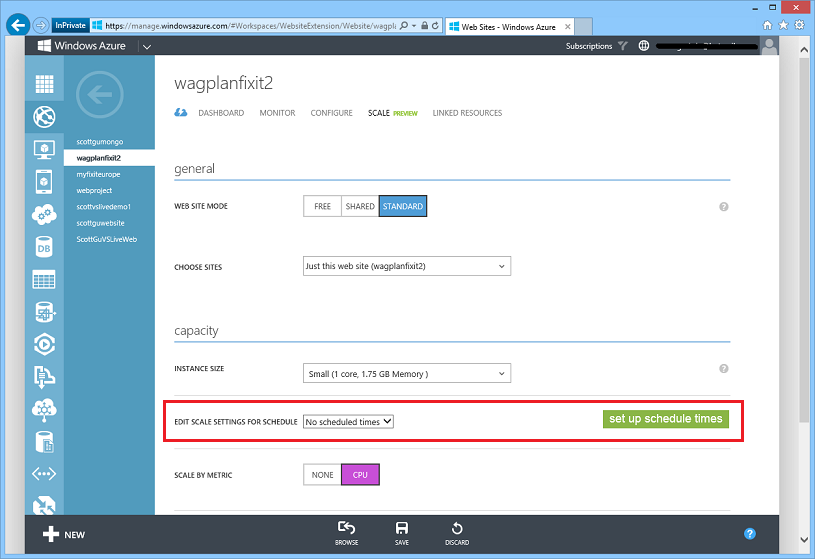This screenshot has height=559, width=815.
Task: Click the large back arrow circle
Action: (100, 95)
